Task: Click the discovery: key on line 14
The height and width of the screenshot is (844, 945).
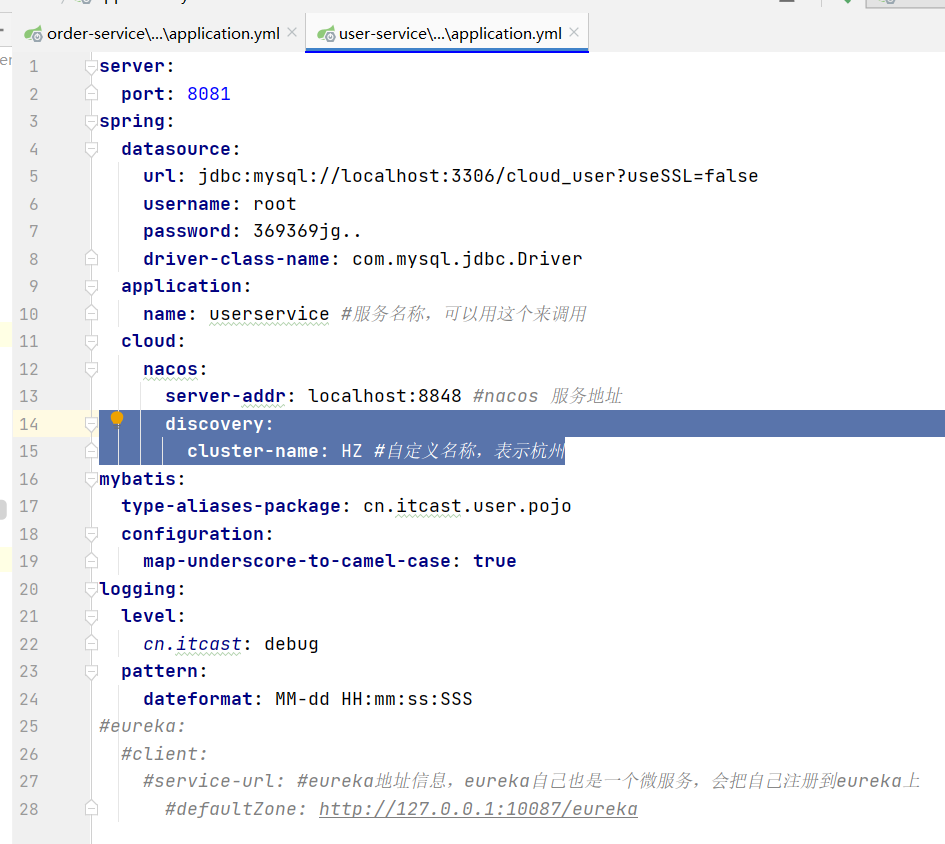Action: 219,424
